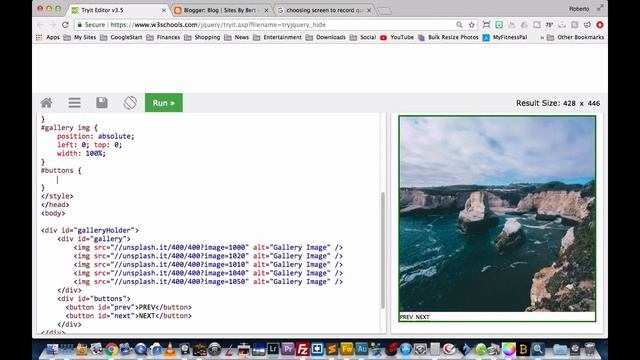Show hidden bookmarks via the overflow chevron
Viewport: 640px width, 360px height.
tap(542, 38)
